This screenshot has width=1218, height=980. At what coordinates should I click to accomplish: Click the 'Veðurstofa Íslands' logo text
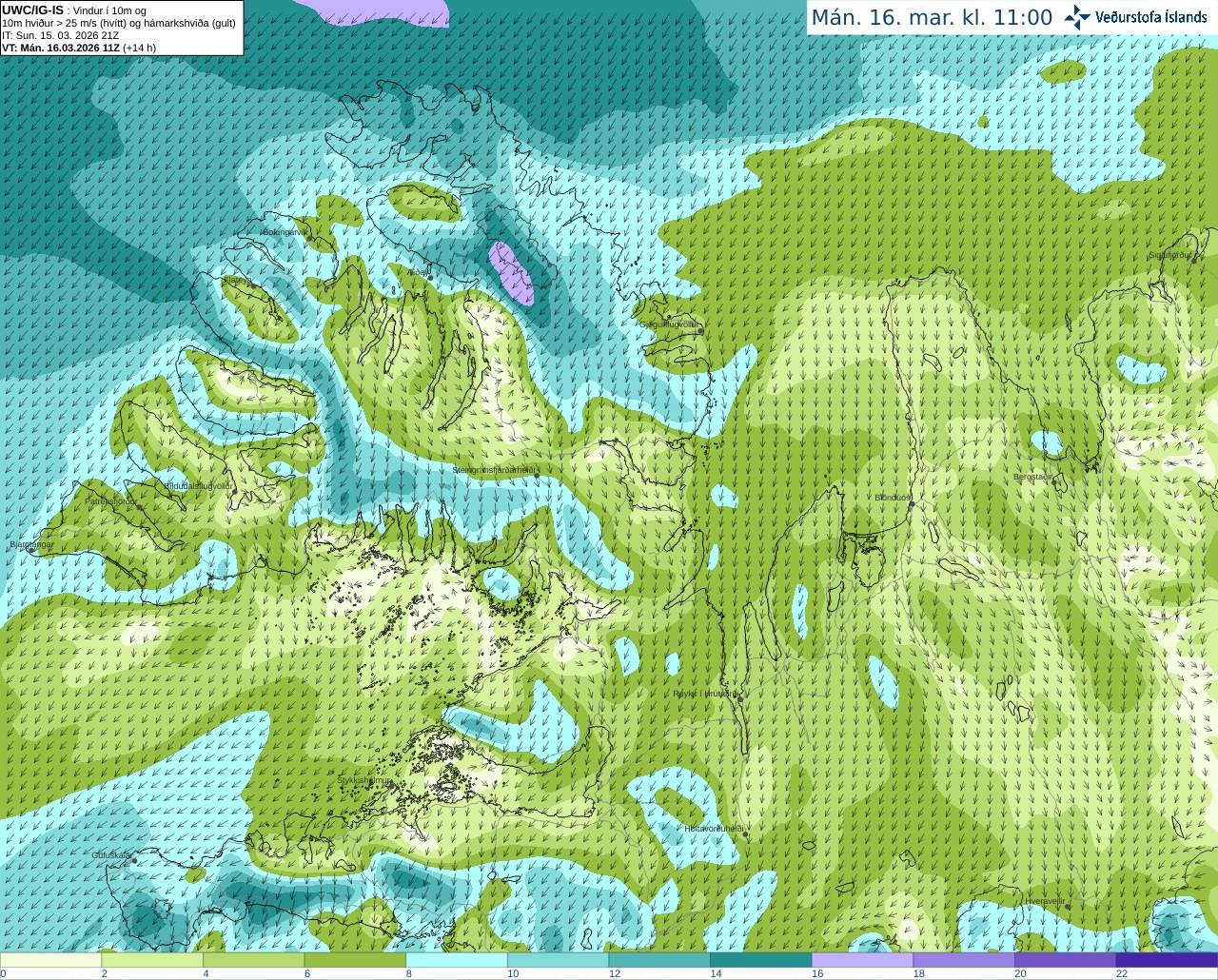1151,17
